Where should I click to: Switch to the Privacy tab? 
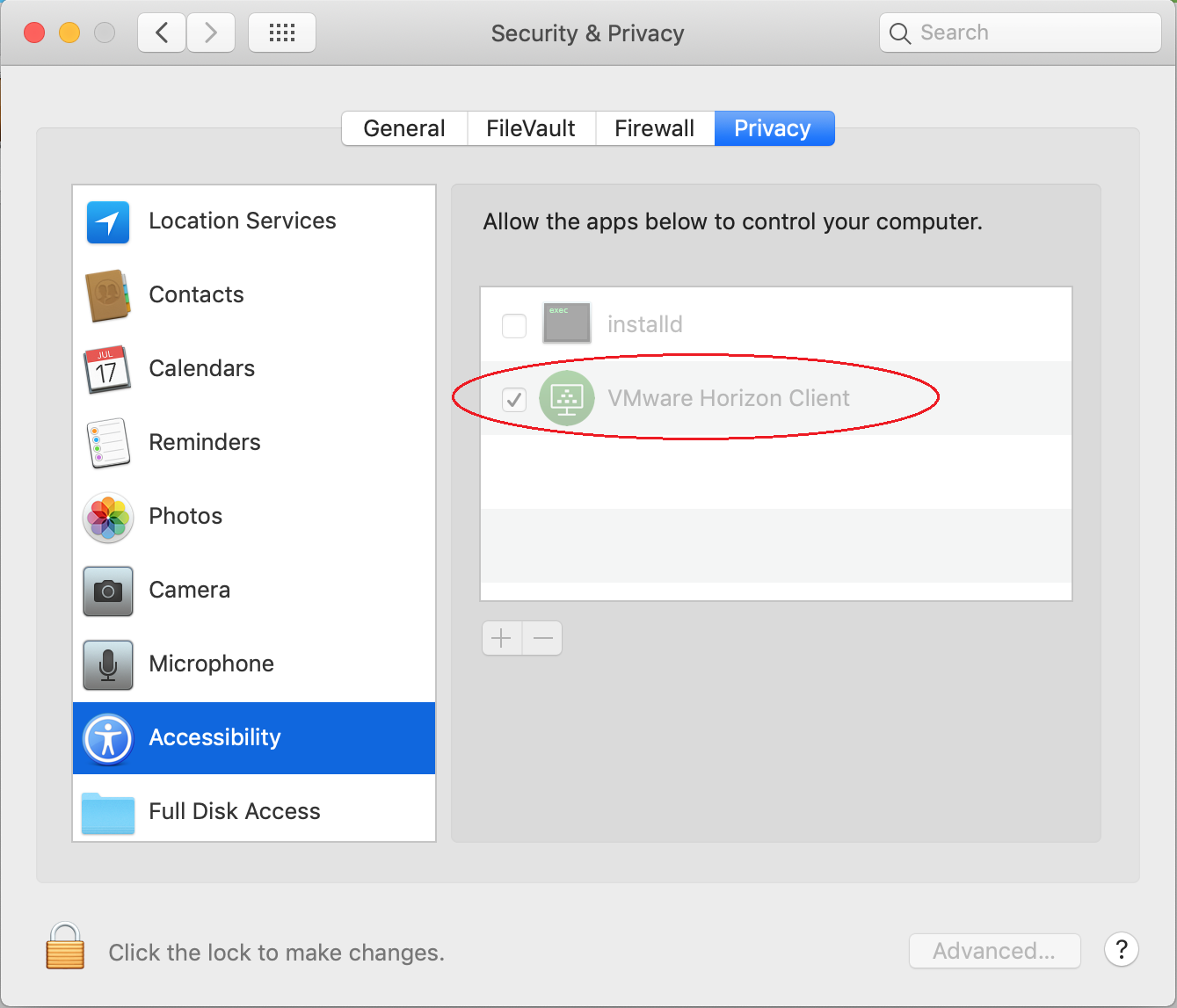coord(774,127)
